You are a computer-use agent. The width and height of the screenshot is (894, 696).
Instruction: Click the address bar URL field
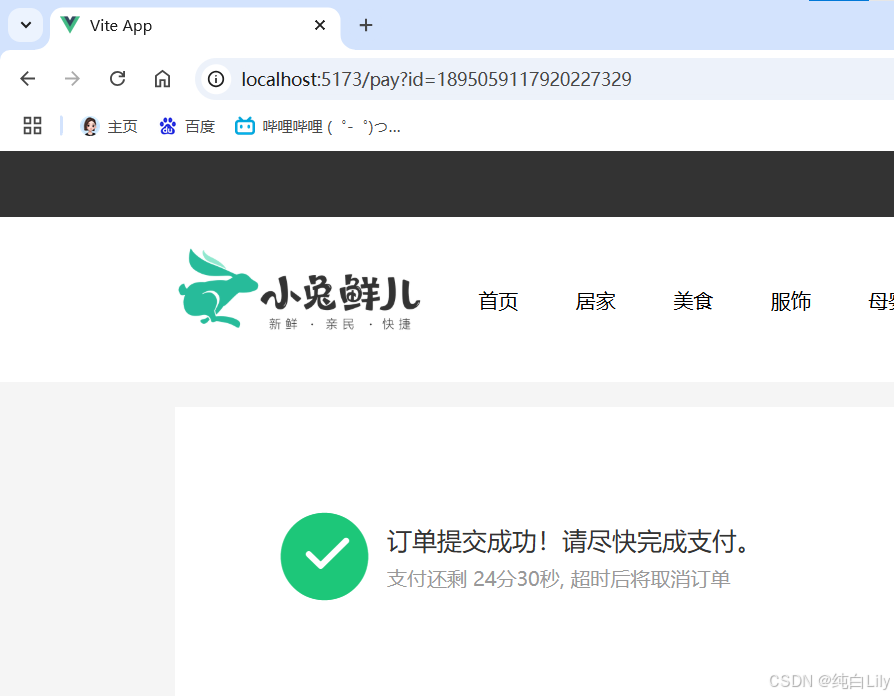click(x=430, y=78)
